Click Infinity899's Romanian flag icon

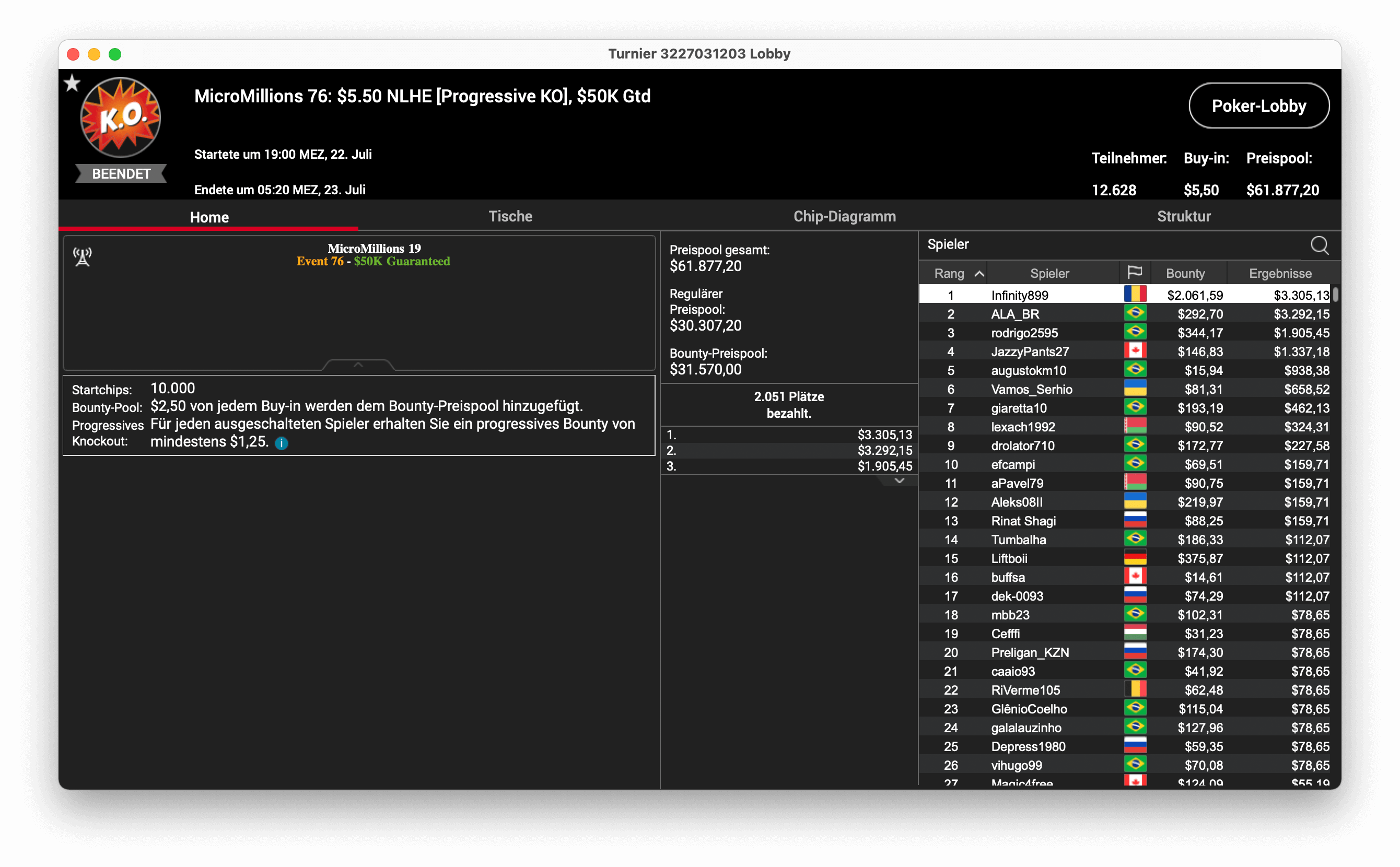pos(1135,295)
